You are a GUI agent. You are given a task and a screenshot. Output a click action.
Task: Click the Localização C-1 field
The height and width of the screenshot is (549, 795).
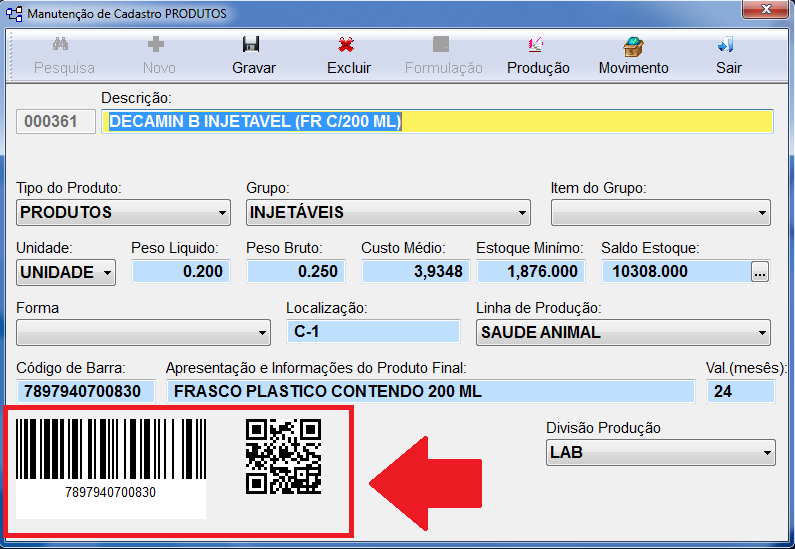pyautogui.click(x=373, y=332)
